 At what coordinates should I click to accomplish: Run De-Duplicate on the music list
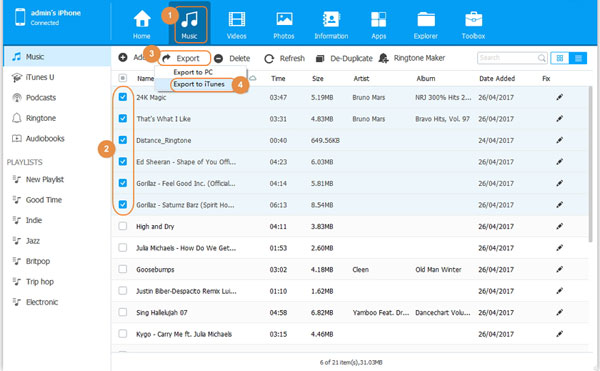(x=344, y=58)
